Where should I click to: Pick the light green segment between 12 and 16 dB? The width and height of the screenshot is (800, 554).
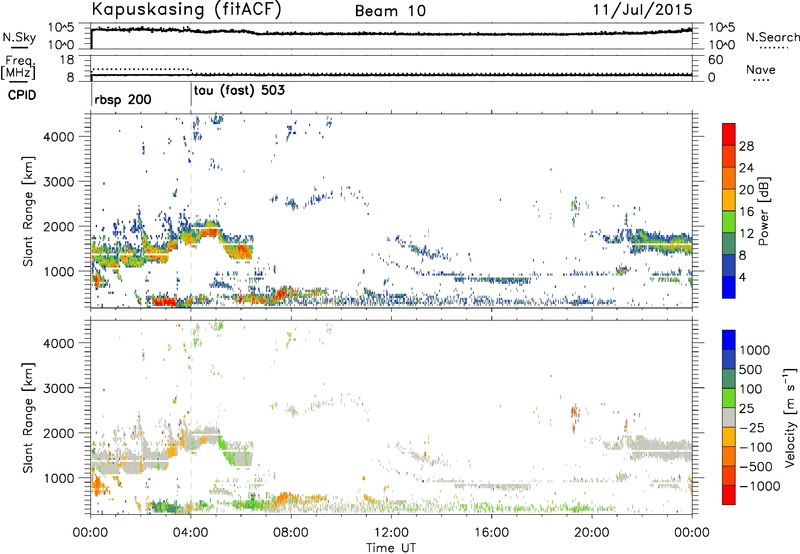(729, 221)
